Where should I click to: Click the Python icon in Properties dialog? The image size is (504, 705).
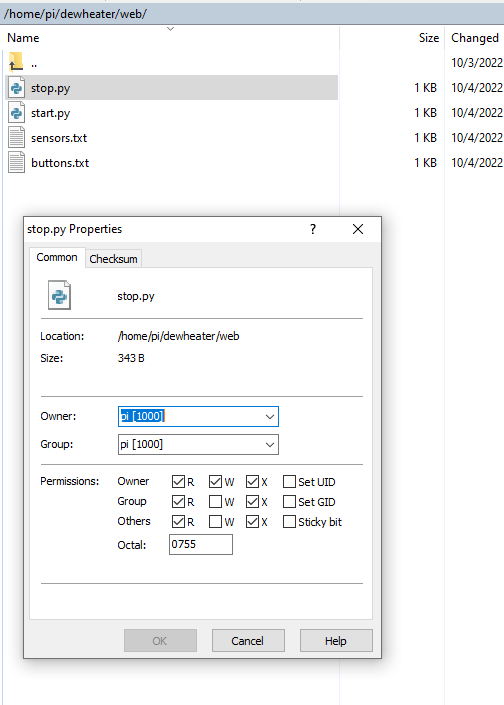[59, 295]
